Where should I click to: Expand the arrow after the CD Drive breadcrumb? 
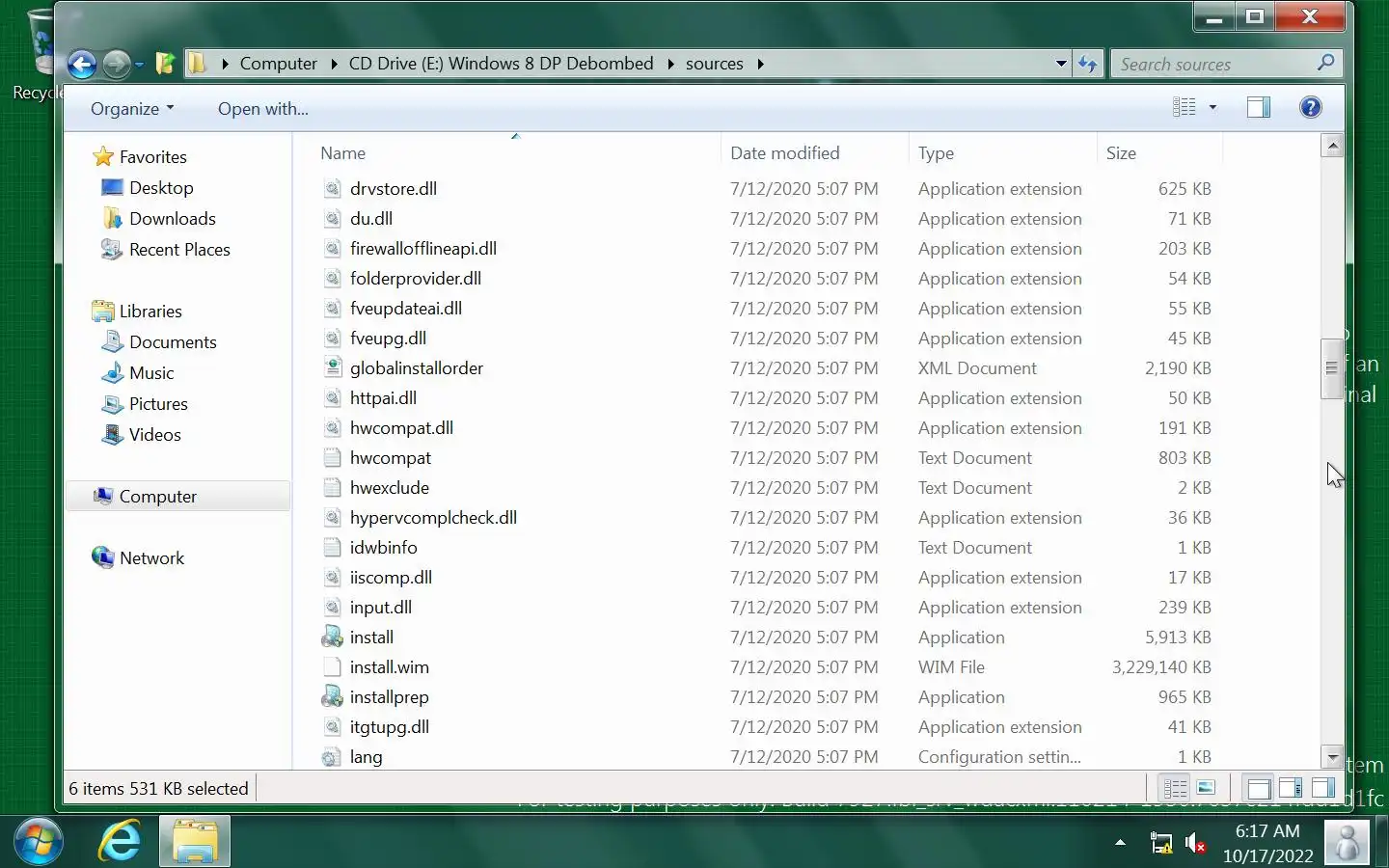[669, 64]
